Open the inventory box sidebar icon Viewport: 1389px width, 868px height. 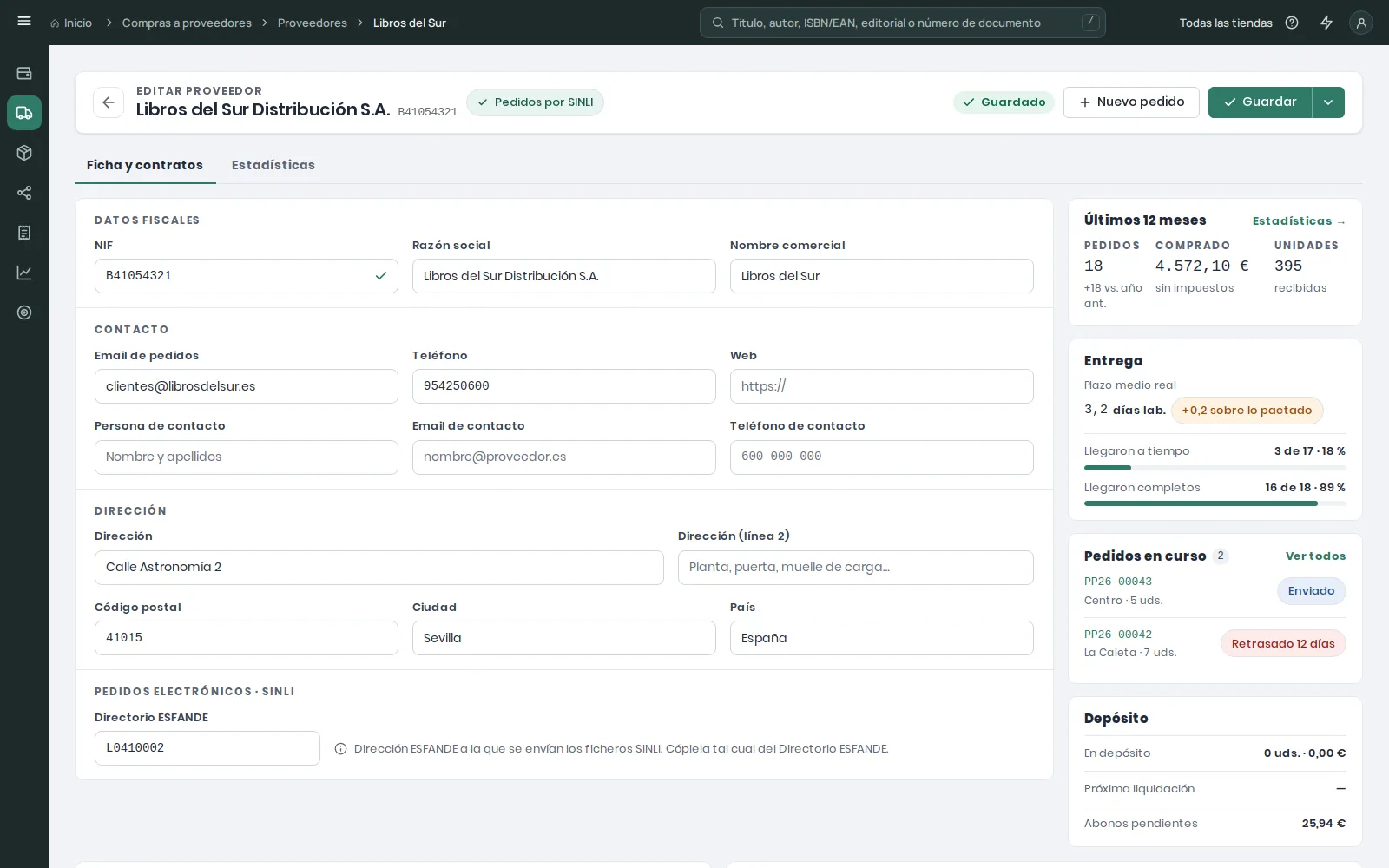[24, 153]
